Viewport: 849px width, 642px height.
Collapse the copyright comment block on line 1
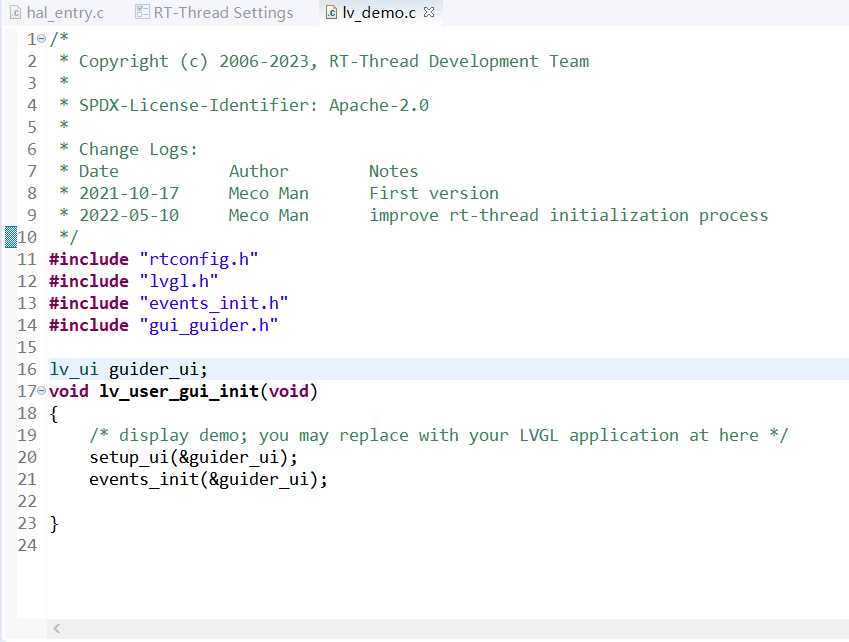(40, 39)
